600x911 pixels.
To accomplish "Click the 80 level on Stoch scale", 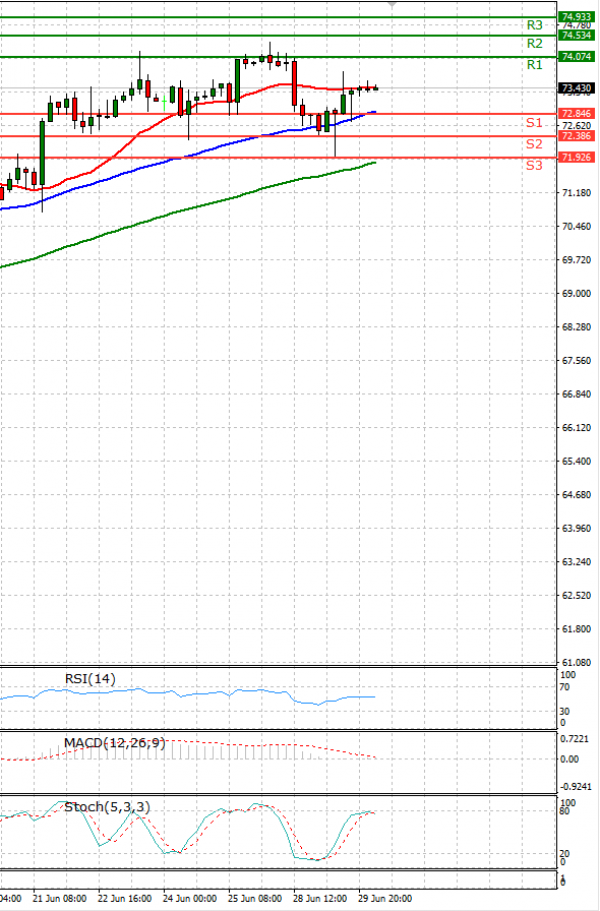I will point(564,812).
